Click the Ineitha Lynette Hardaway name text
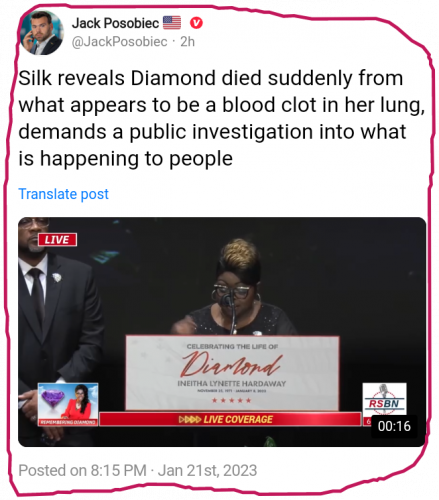The image size is (439, 500). pyautogui.click(x=232, y=383)
